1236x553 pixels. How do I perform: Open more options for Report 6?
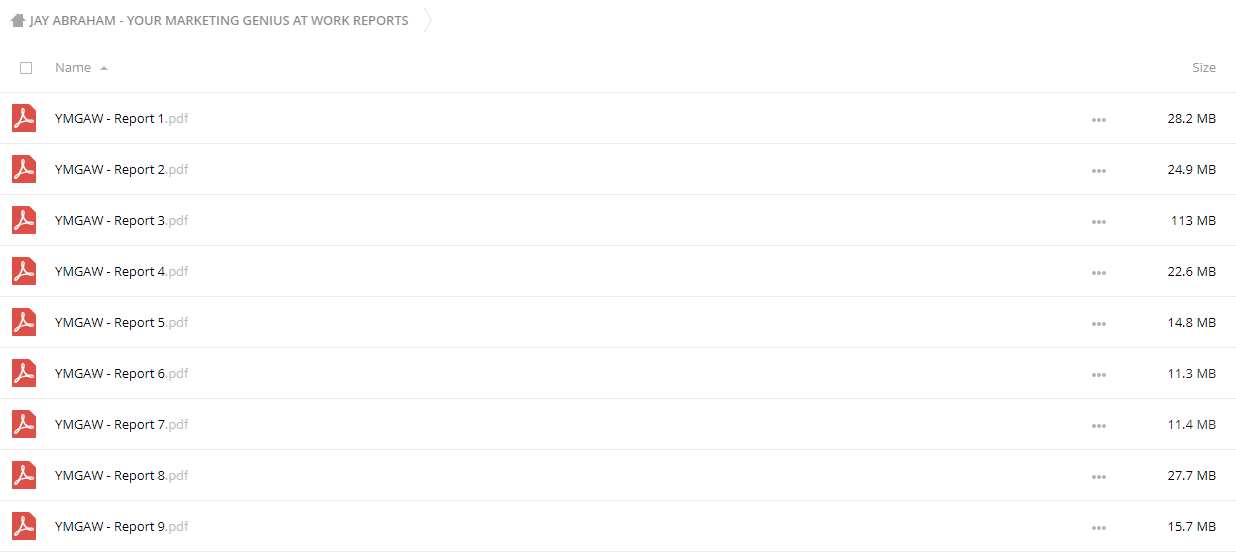(x=1099, y=374)
